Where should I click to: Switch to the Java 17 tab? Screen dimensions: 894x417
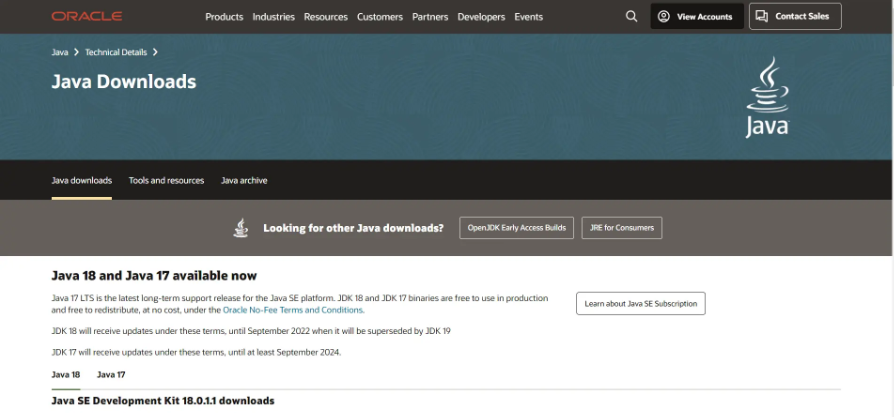click(x=111, y=375)
